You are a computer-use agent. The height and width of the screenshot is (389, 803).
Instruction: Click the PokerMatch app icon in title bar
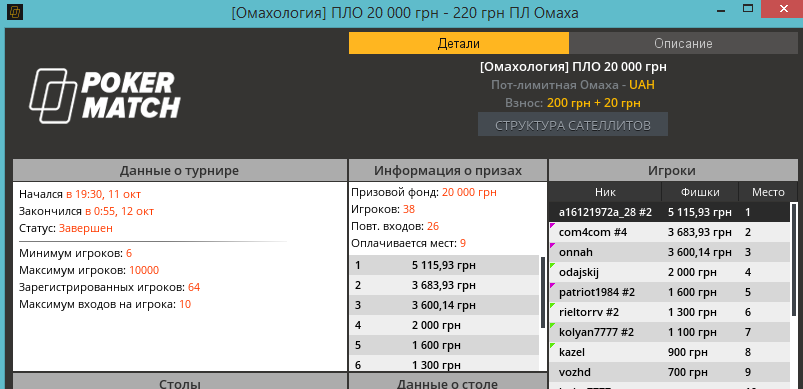coord(15,12)
